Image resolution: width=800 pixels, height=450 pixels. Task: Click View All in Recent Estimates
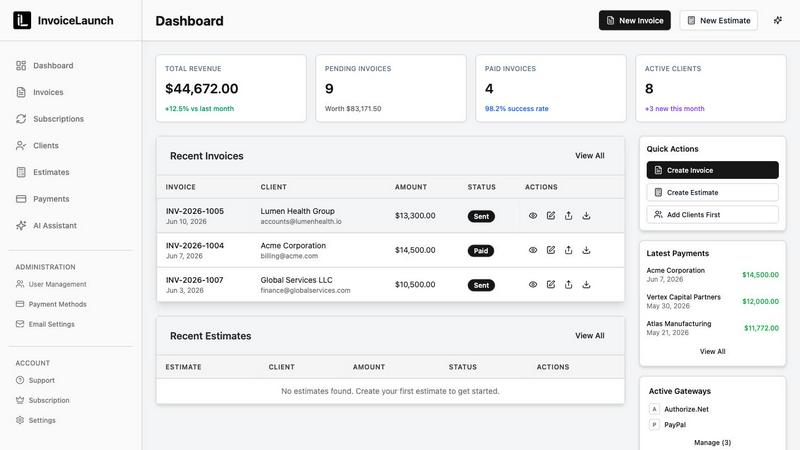point(590,336)
